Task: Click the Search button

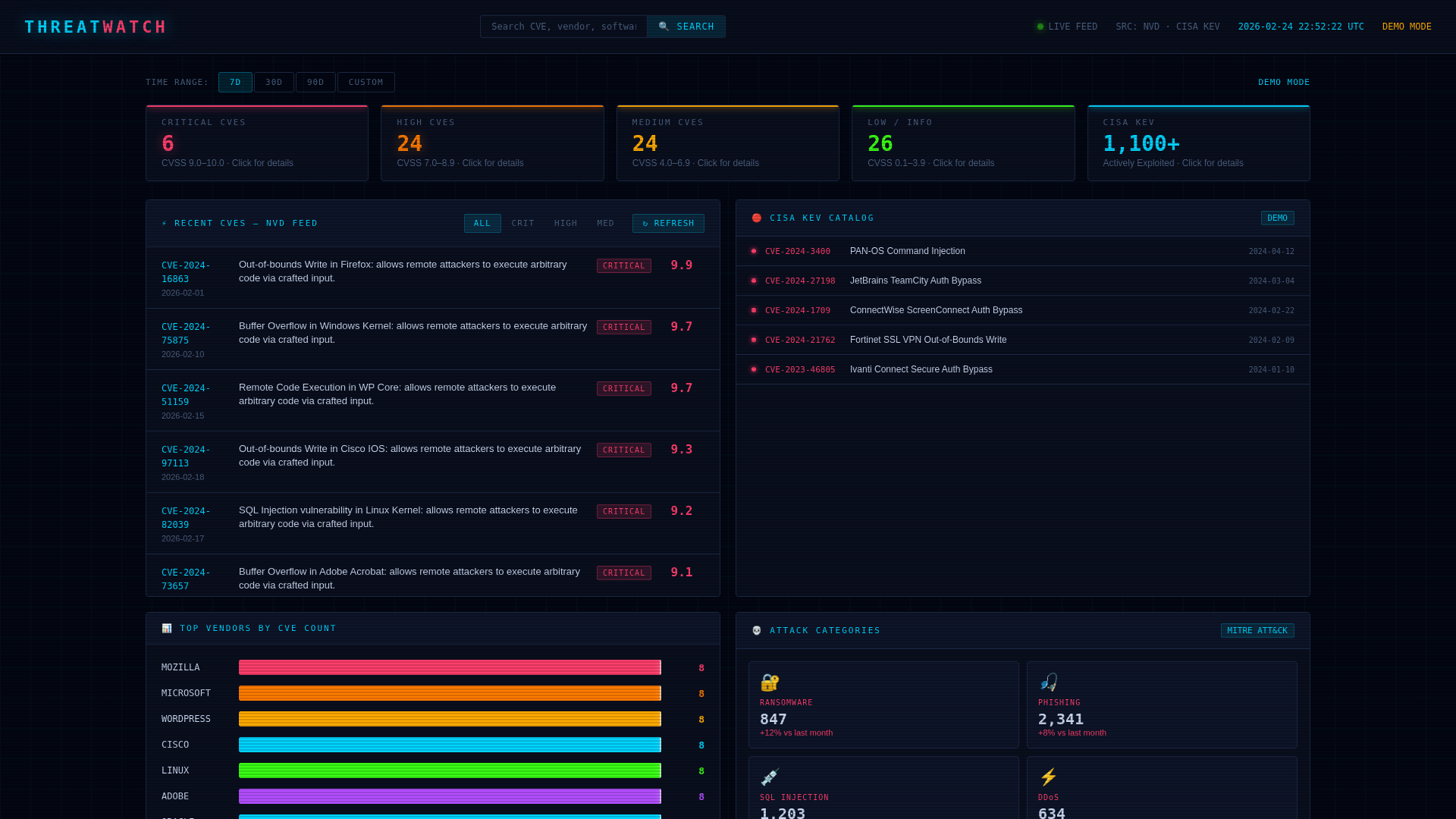Action: 686,27
